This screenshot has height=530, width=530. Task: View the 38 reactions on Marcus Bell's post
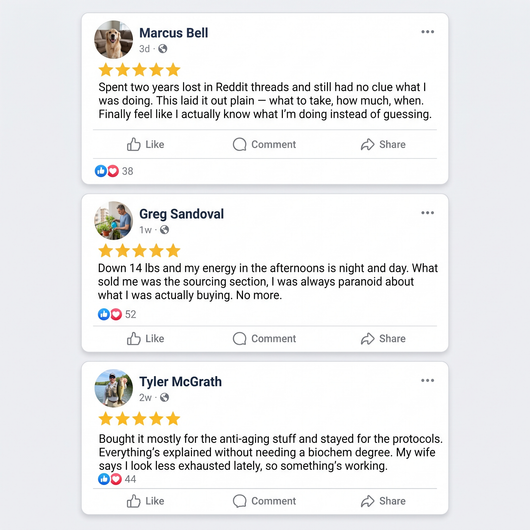(114, 171)
